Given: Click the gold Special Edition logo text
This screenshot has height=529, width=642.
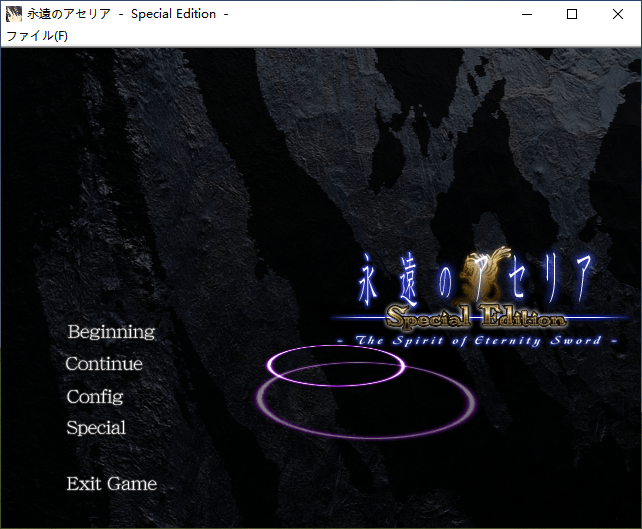Looking at the screenshot, I should pos(475,319).
